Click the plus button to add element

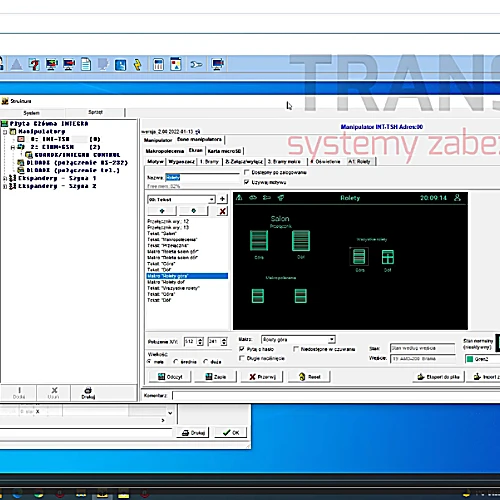pyautogui.click(x=222, y=199)
